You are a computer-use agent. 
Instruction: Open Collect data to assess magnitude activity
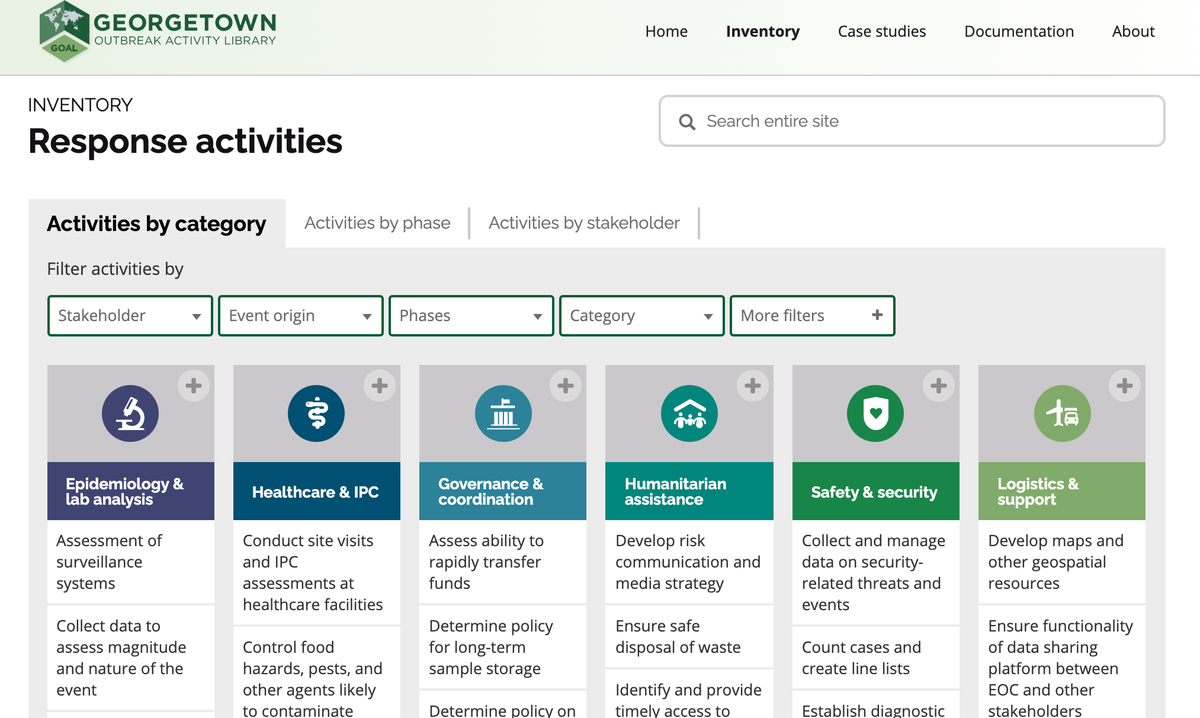(x=131, y=658)
